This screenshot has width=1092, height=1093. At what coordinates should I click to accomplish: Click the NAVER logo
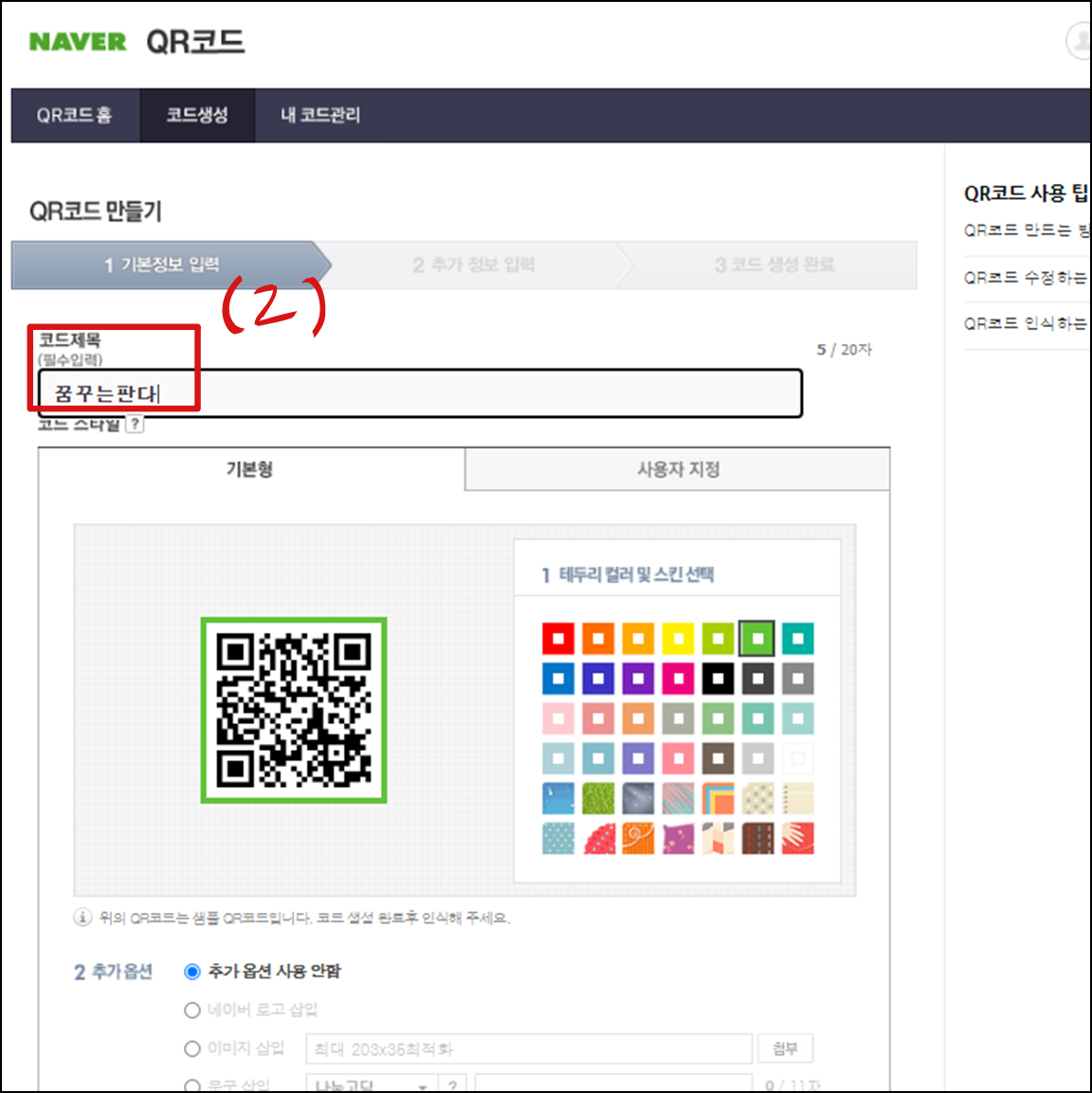click(x=78, y=42)
